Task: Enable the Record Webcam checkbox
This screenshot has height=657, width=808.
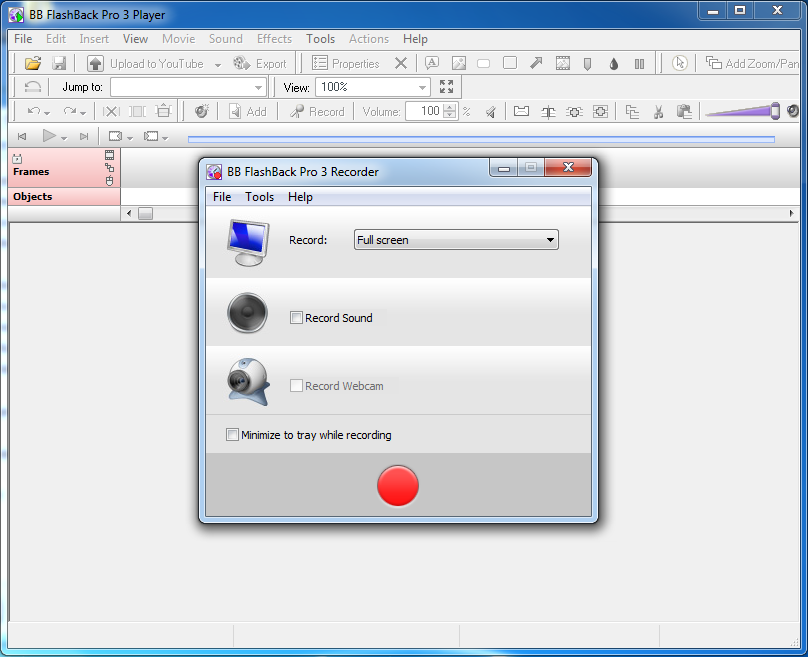Action: click(296, 385)
